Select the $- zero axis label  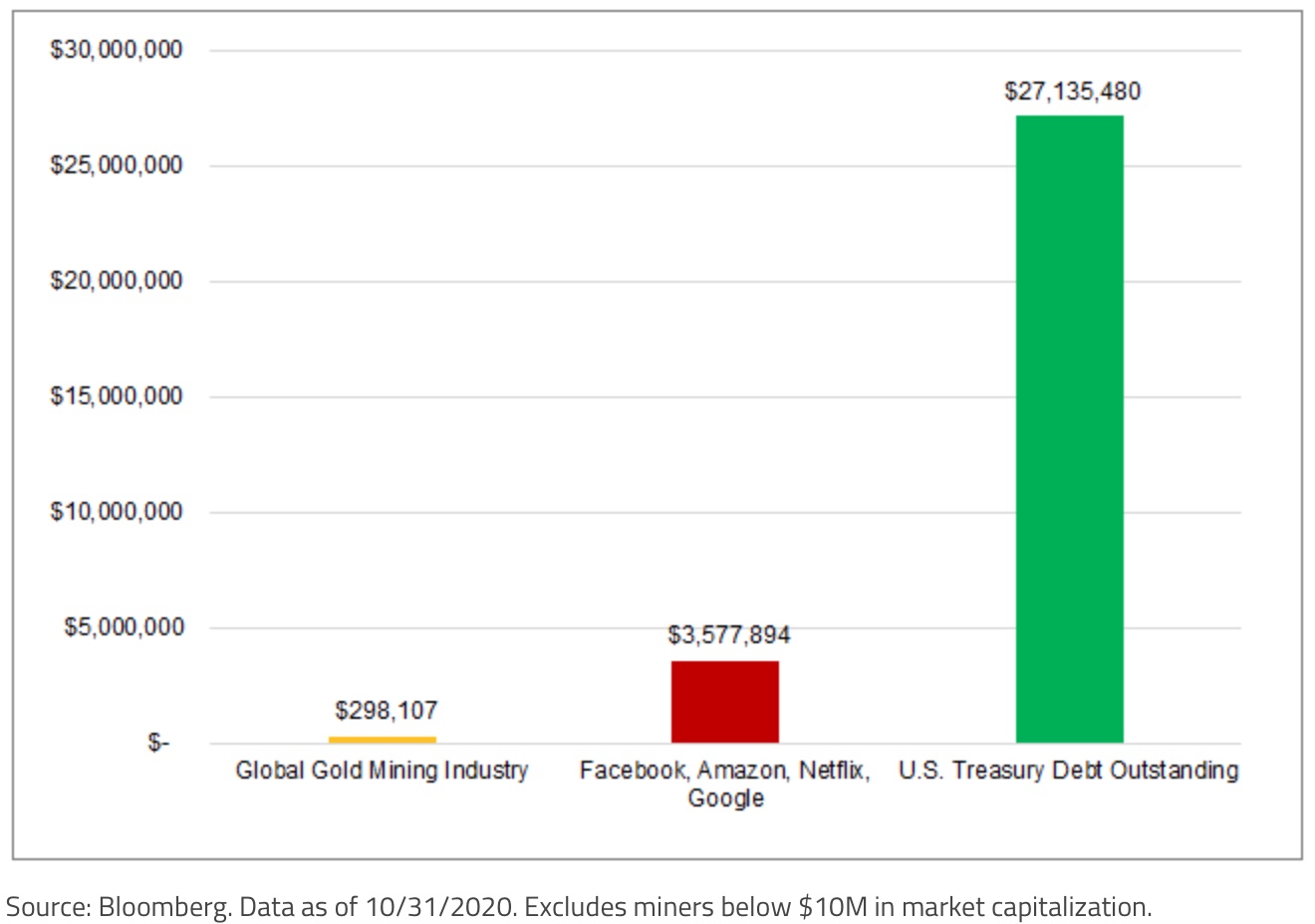click(158, 743)
